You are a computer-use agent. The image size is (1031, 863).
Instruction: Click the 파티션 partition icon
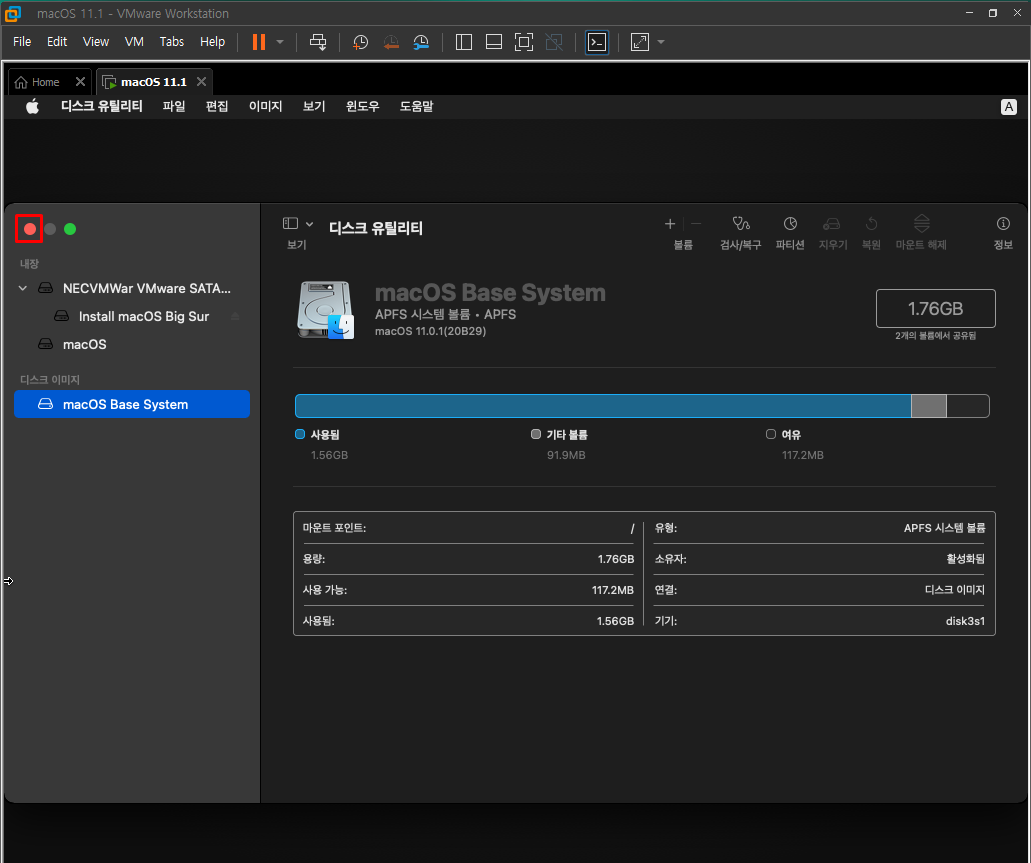790,224
